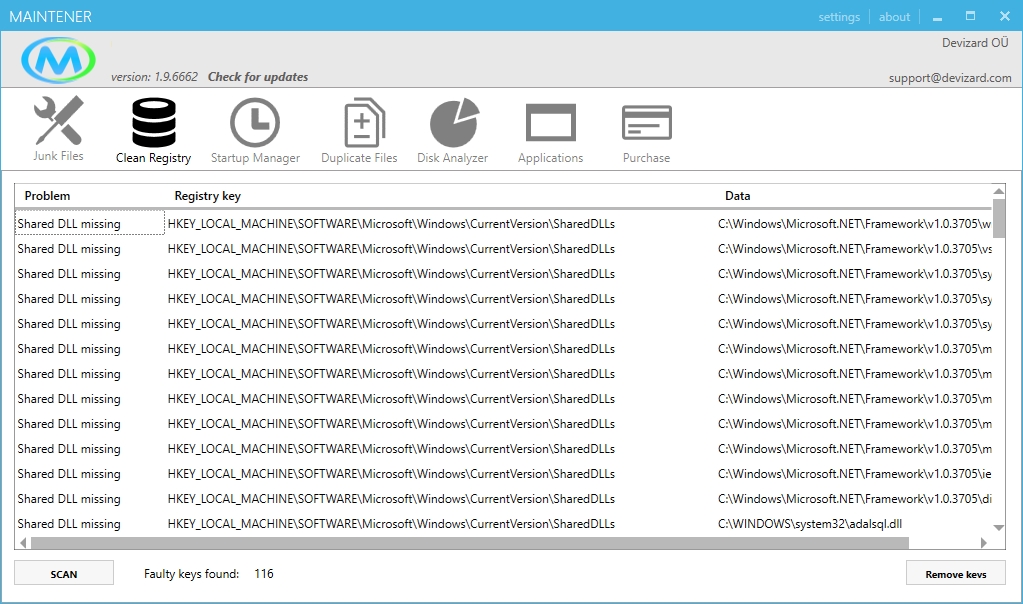Sort by Registry key column header
Viewport: 1023px width, 604px height.
pos(207,196)
